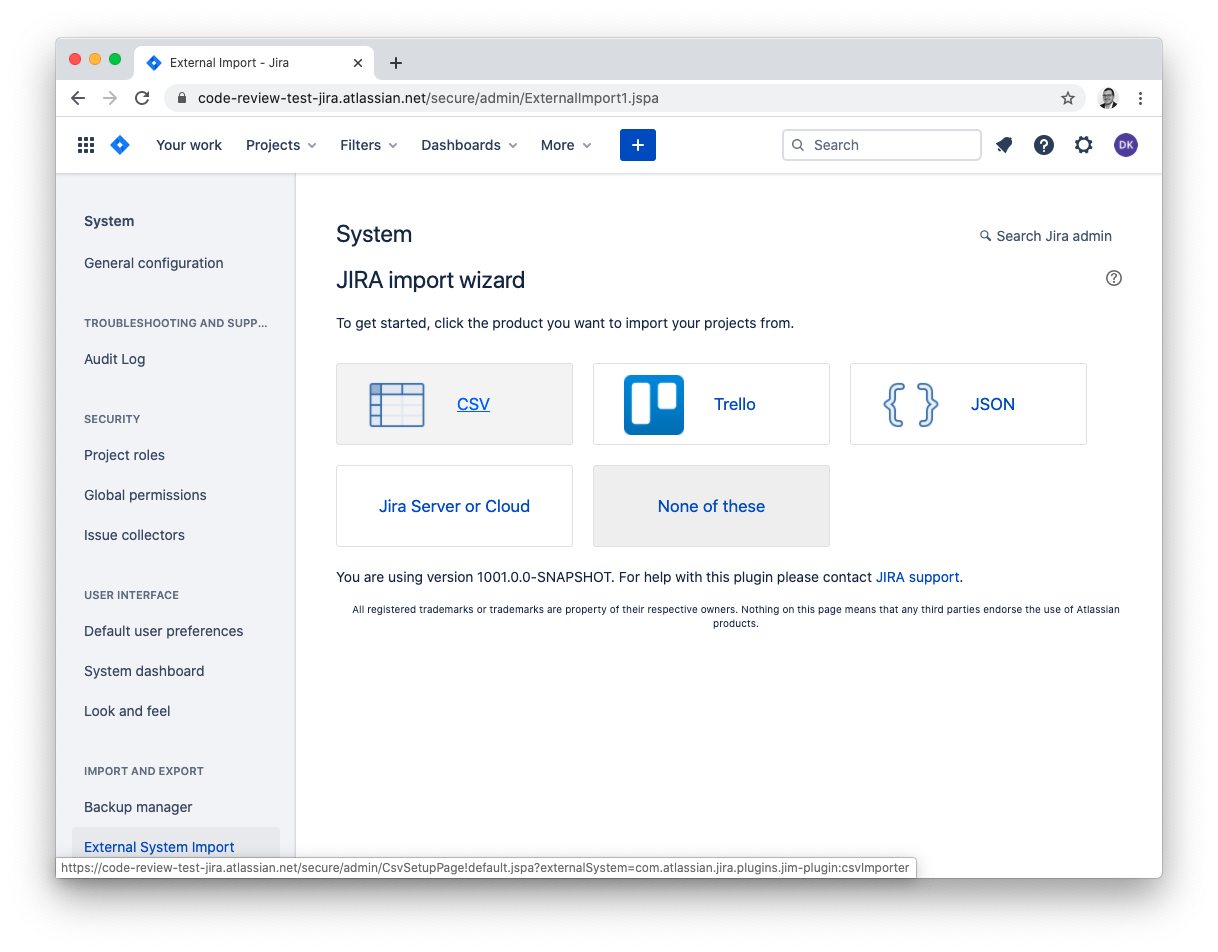1218x952 pixels.
Task: Open the help question mark icon in the navbar
Action: click(1044, 145)
